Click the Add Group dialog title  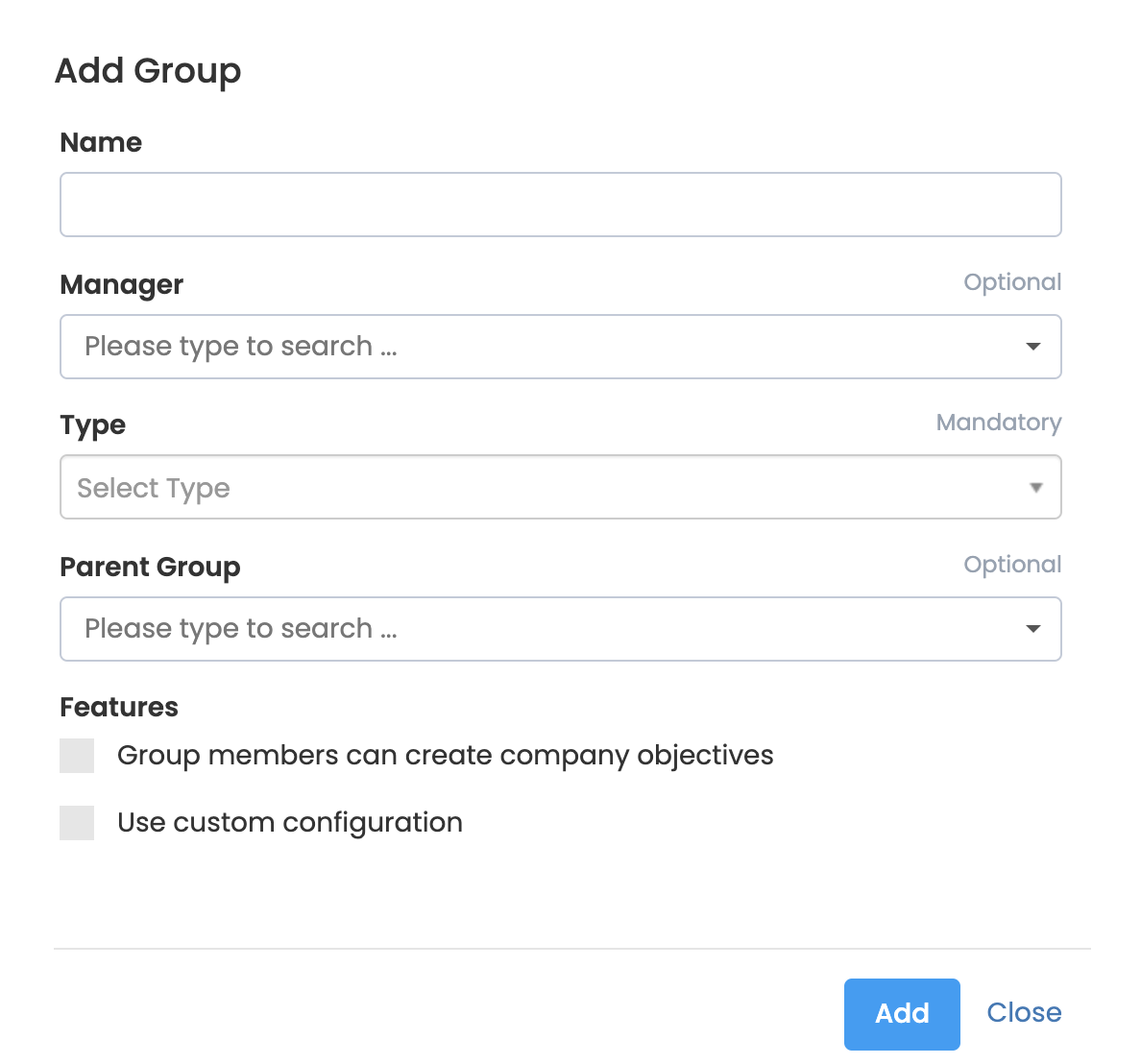(x=148, y=71)
